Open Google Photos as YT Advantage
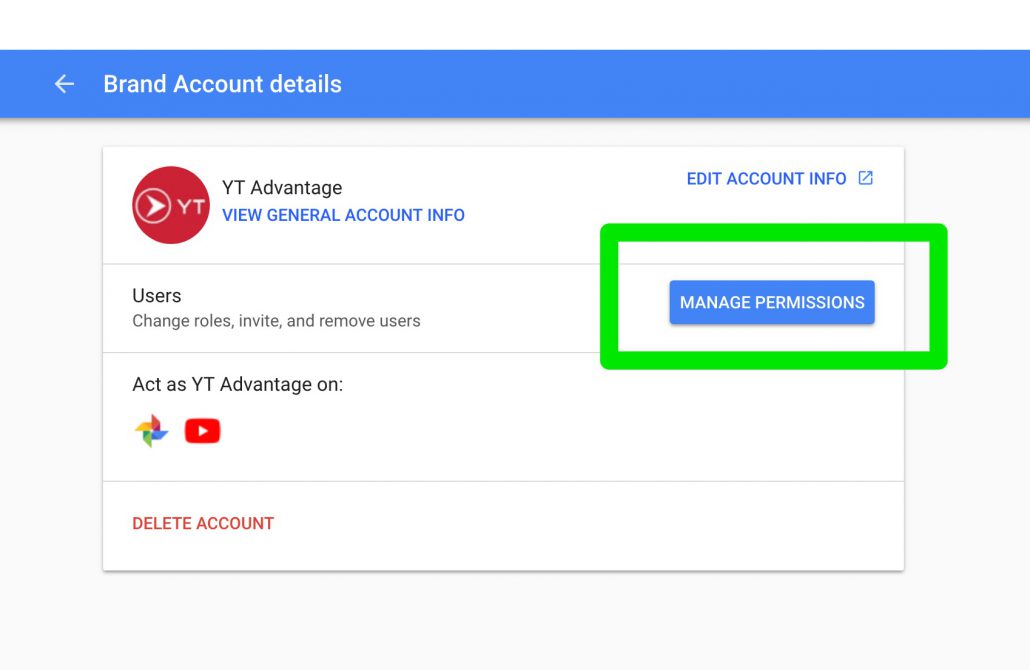 pos(152,431)
